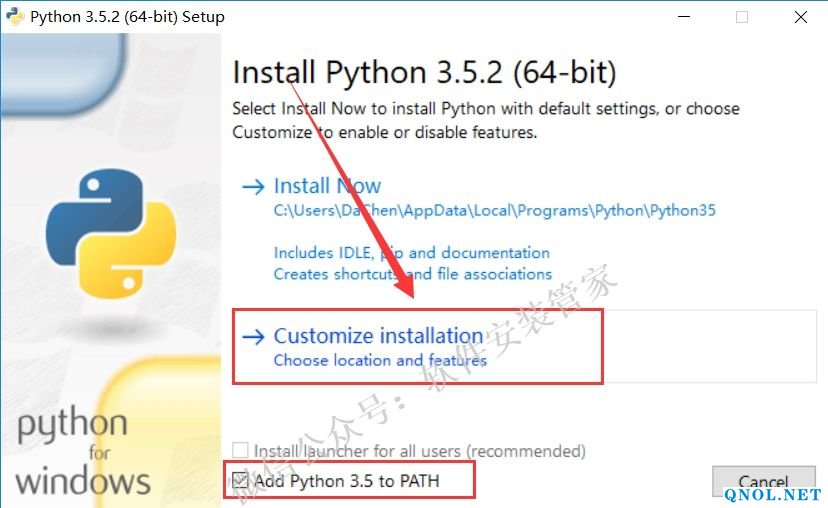Click the 'python for windows' sidebar branding
828x508 pixels.
78,452
